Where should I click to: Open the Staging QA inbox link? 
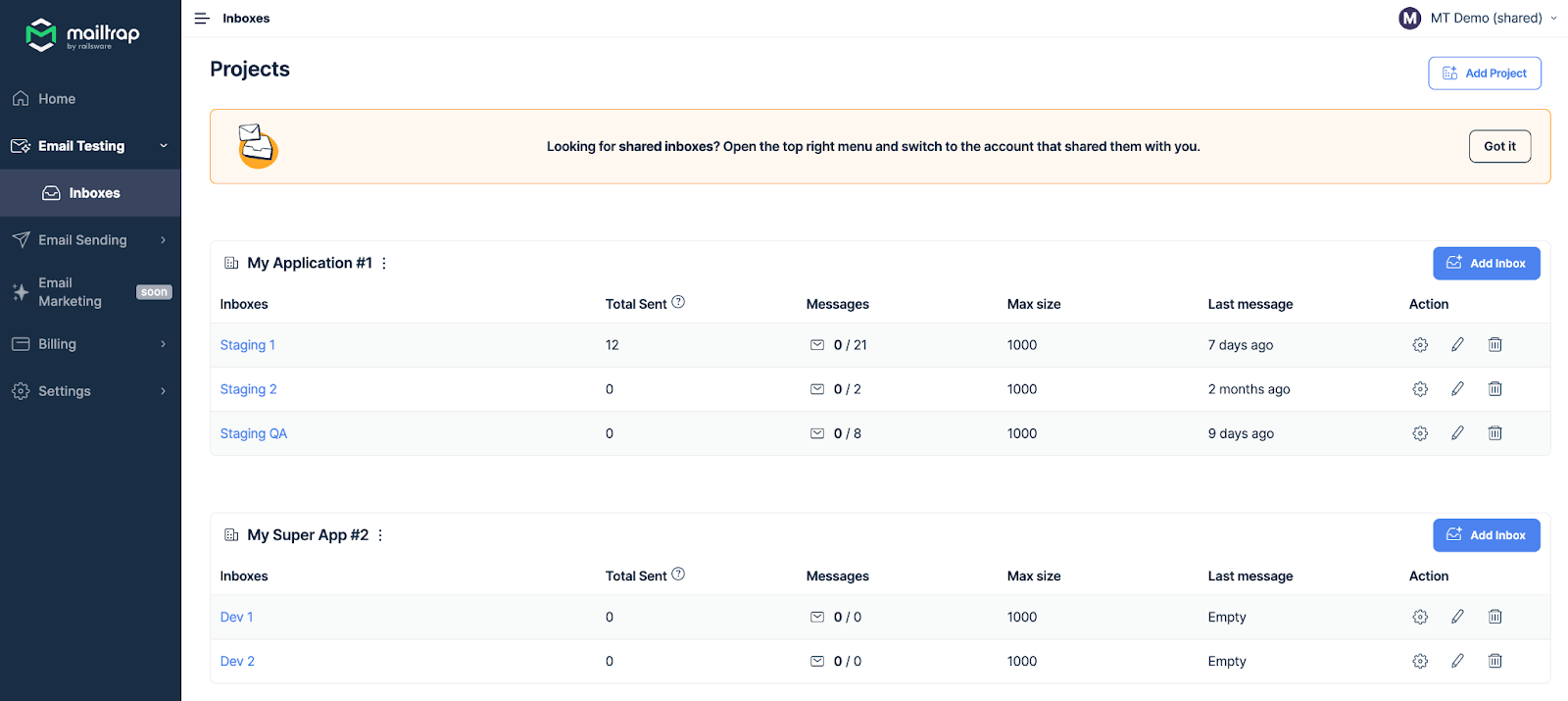click(x=254, y=433)
